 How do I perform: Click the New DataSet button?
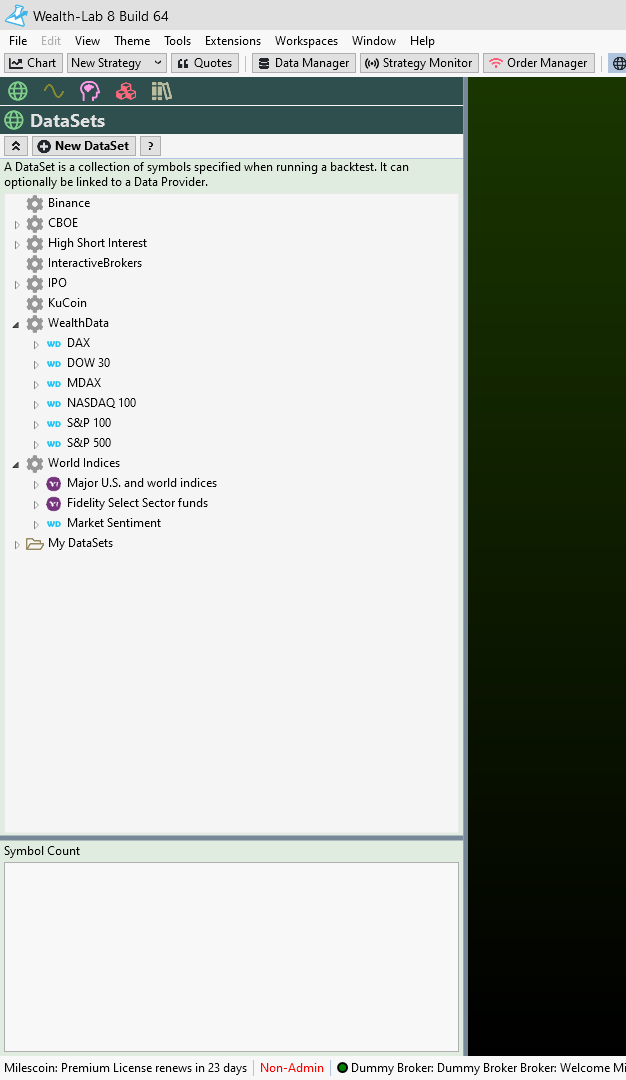84,146
